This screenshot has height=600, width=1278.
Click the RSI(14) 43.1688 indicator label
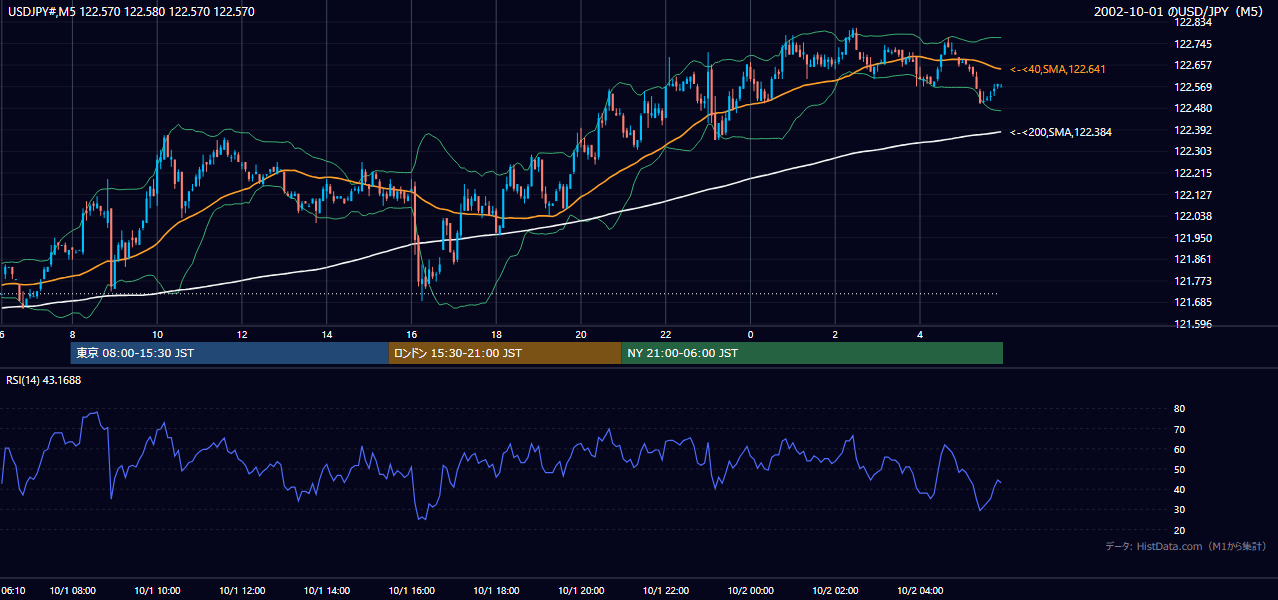pos(44,379)
